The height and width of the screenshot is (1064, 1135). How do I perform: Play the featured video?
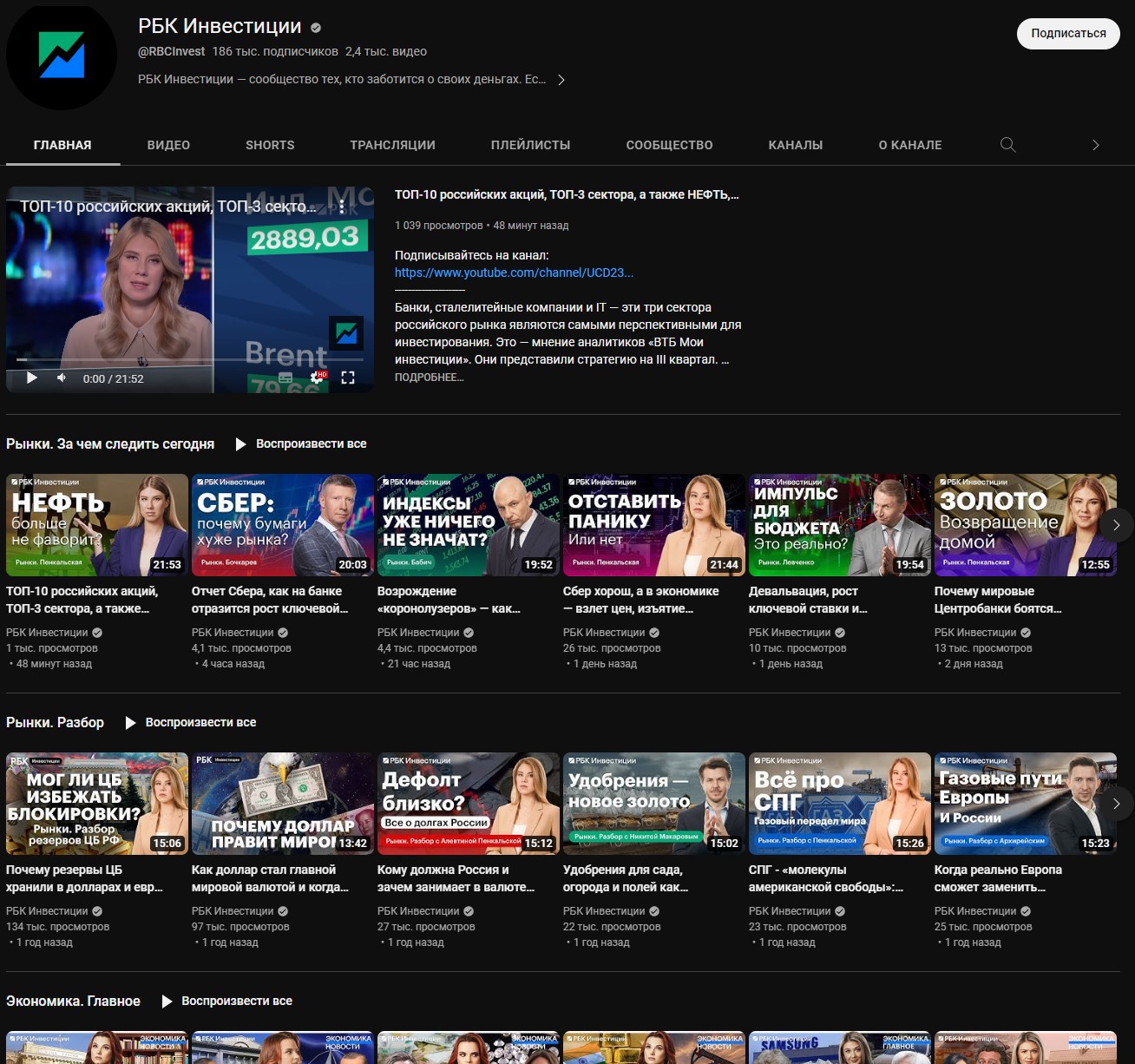tap(32, 378)
